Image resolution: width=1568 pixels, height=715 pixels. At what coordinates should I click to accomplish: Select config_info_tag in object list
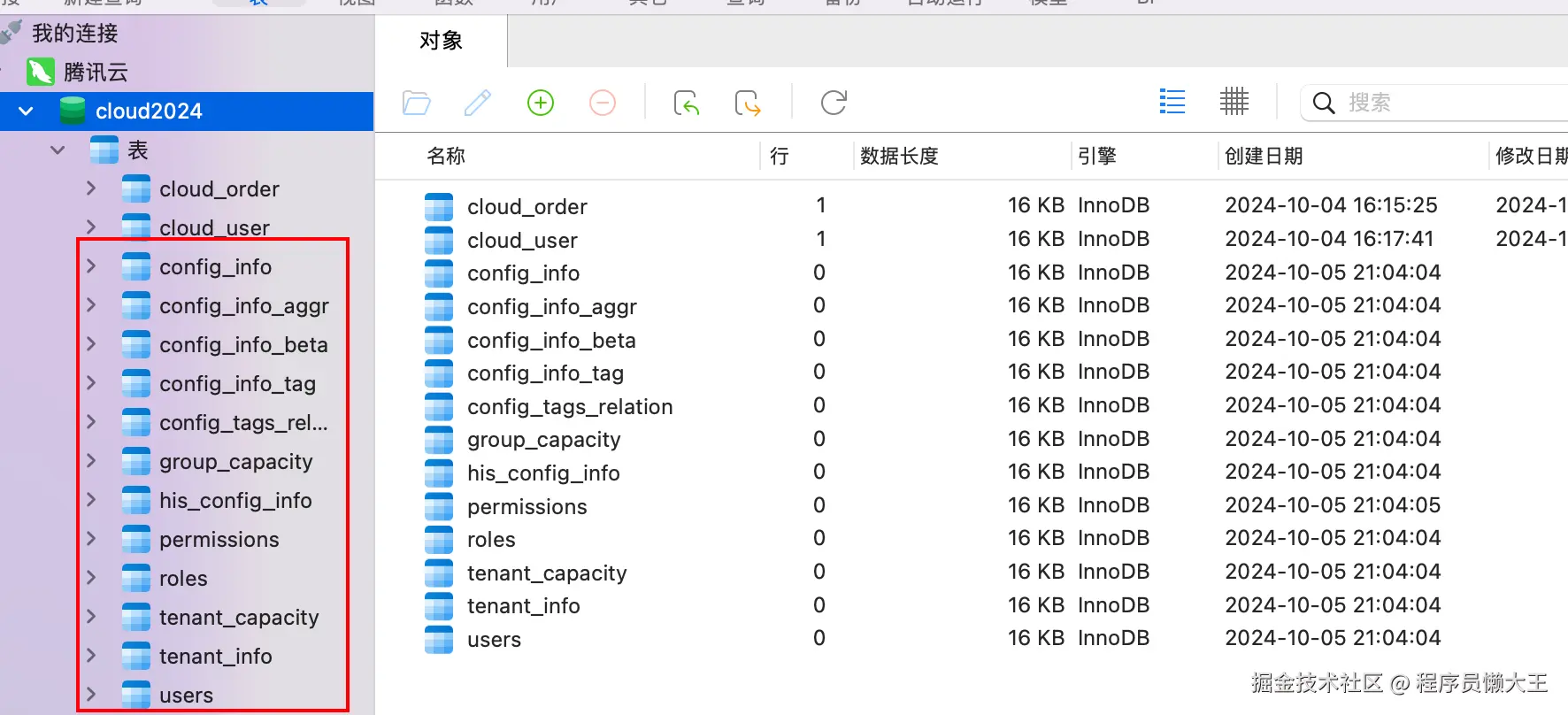pos(545,373)
